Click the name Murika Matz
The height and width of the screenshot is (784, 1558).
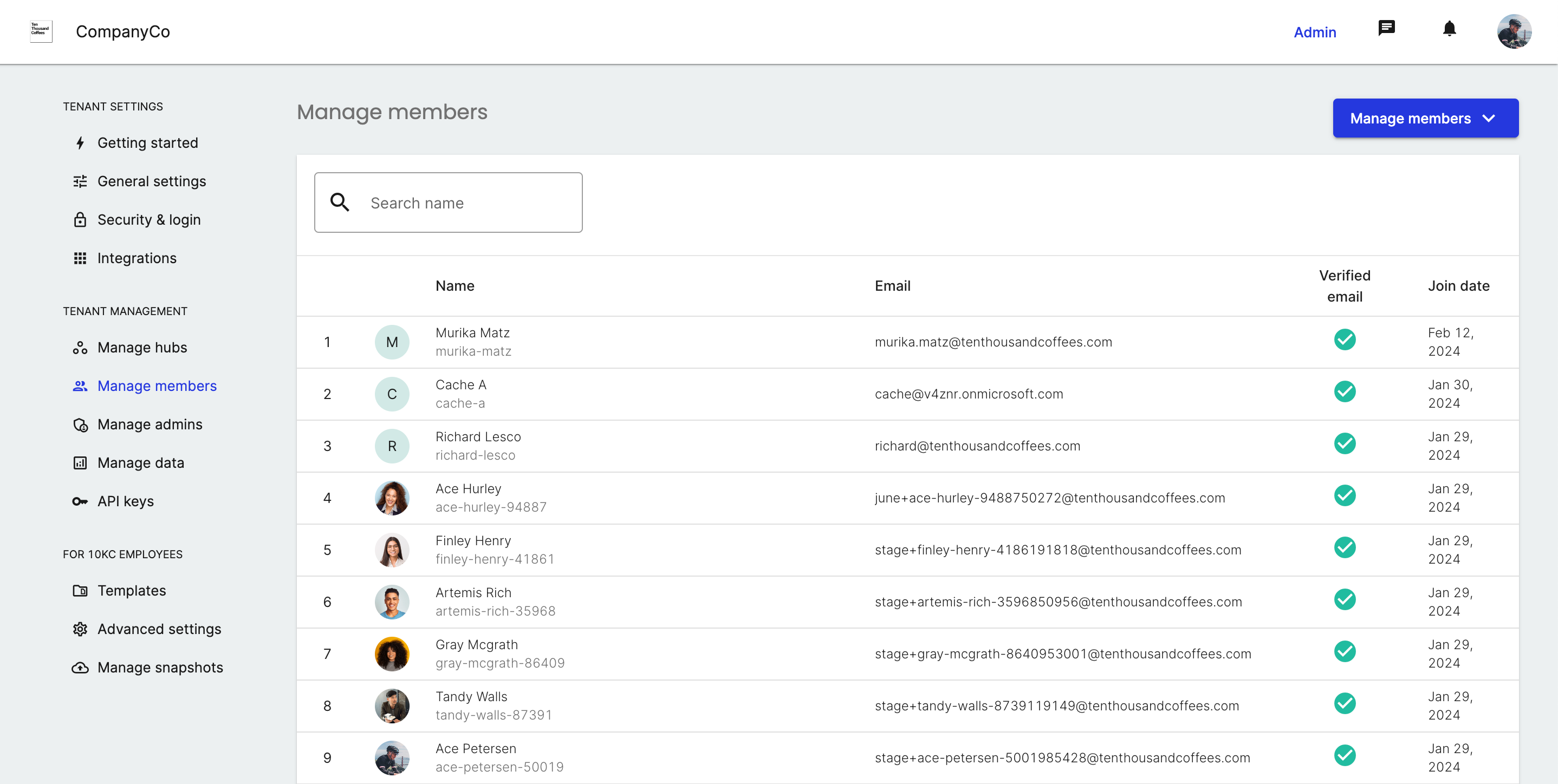(472, 332)
